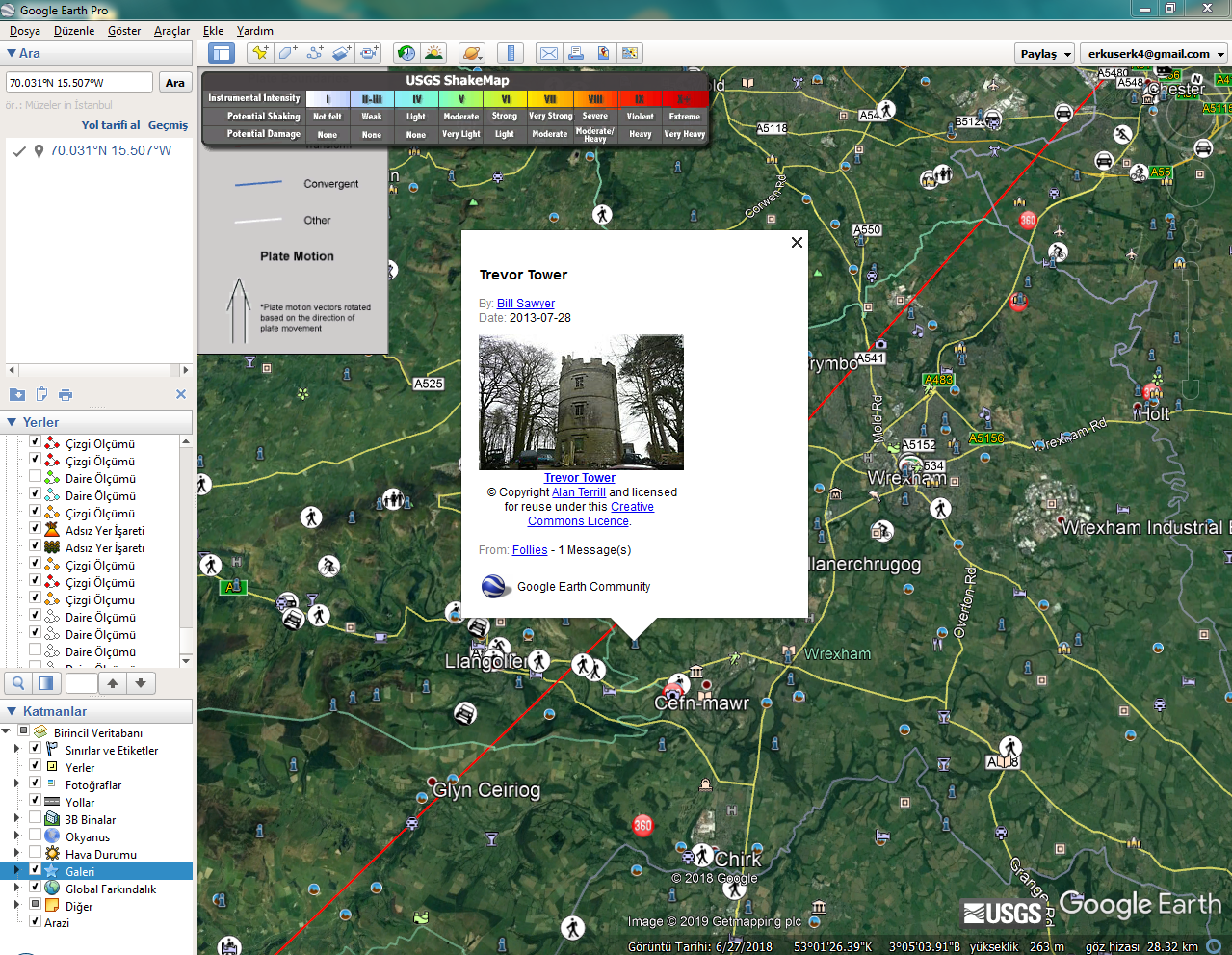Collapse the Ara search panel
This screenshot has height=955, width=1232.
tap(12, 53)
